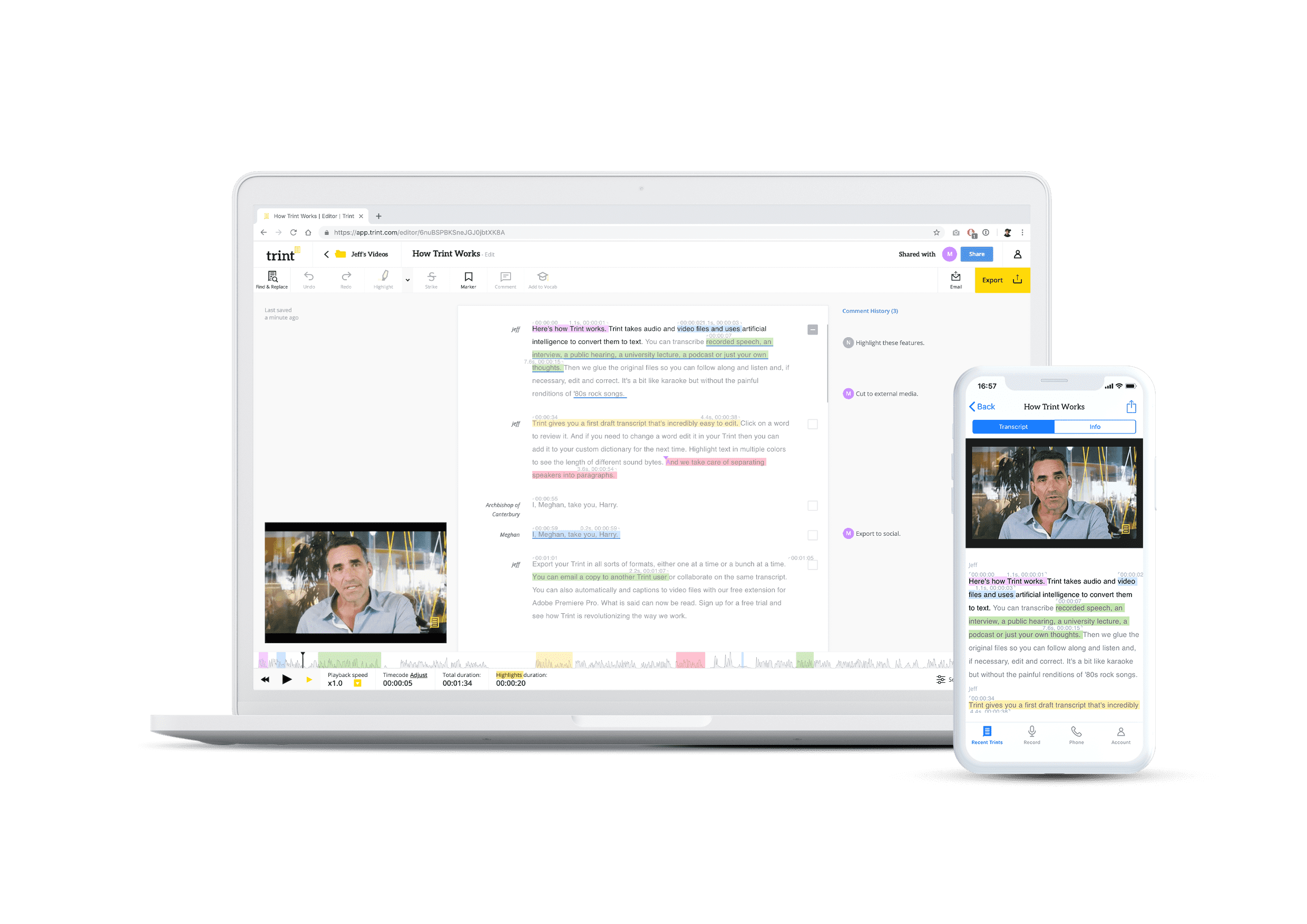Switch to the Transcript tab on mobile

tap(1012, 426)
